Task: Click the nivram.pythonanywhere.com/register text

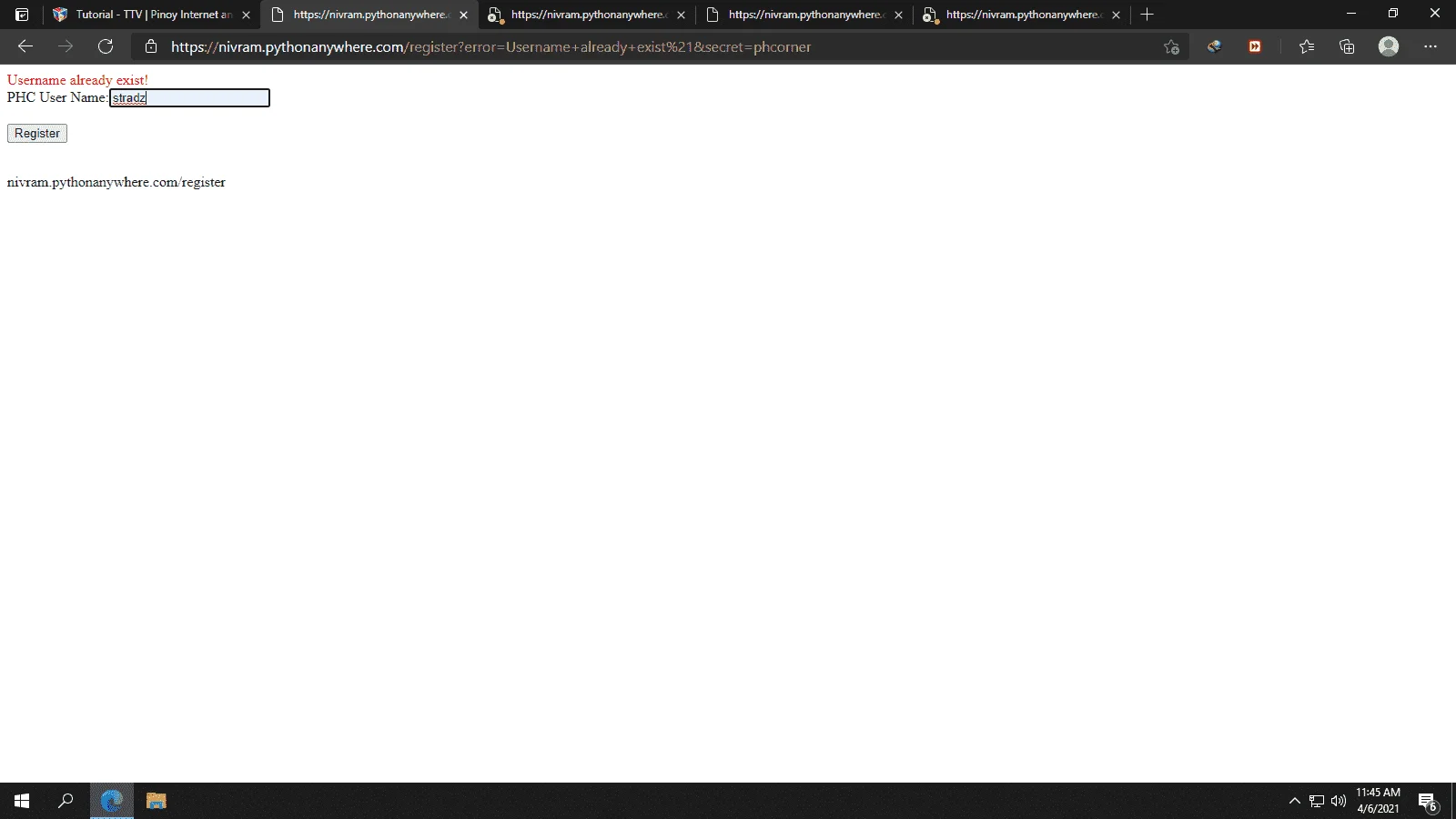Action: tap(116, 182)
